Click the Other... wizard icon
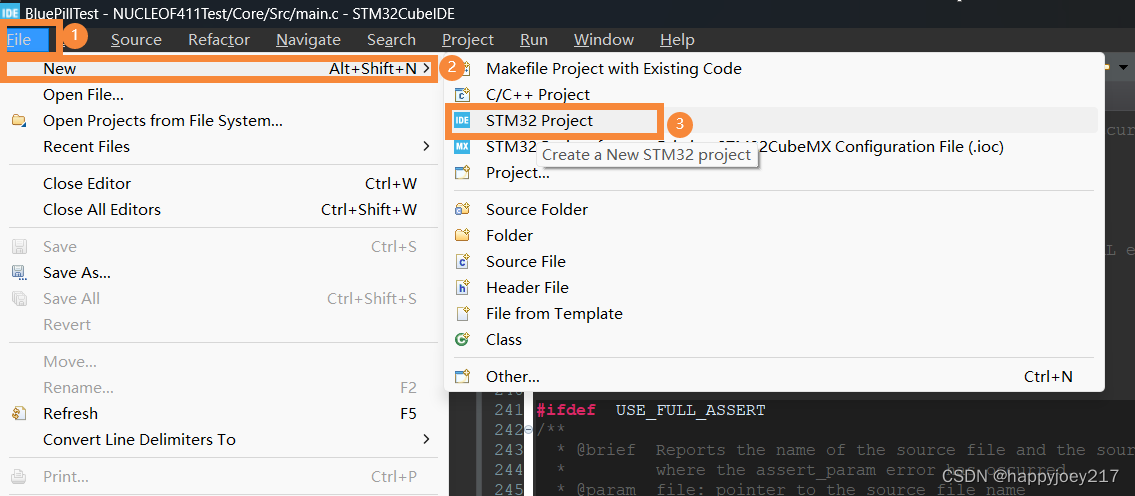This screenshot has width=1135, height=496. click(x=463, y=377)
